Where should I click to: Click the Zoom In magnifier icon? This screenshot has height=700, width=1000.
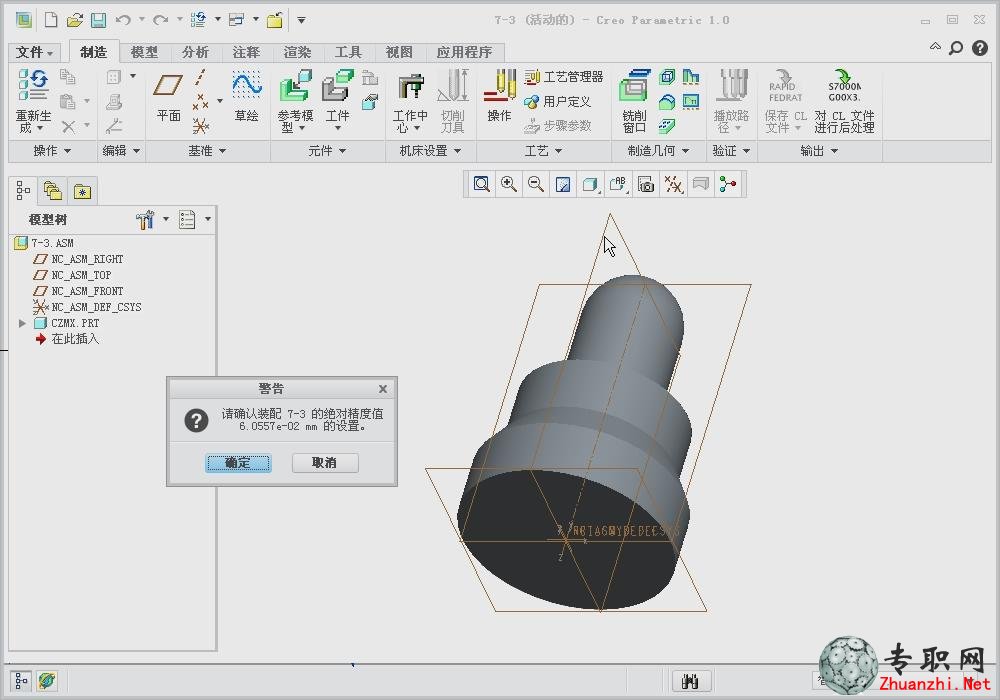pos(508,185)
